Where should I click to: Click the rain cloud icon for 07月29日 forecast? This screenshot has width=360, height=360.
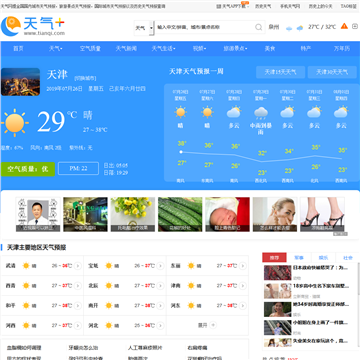pyautogui.click(x=261, y=113)
